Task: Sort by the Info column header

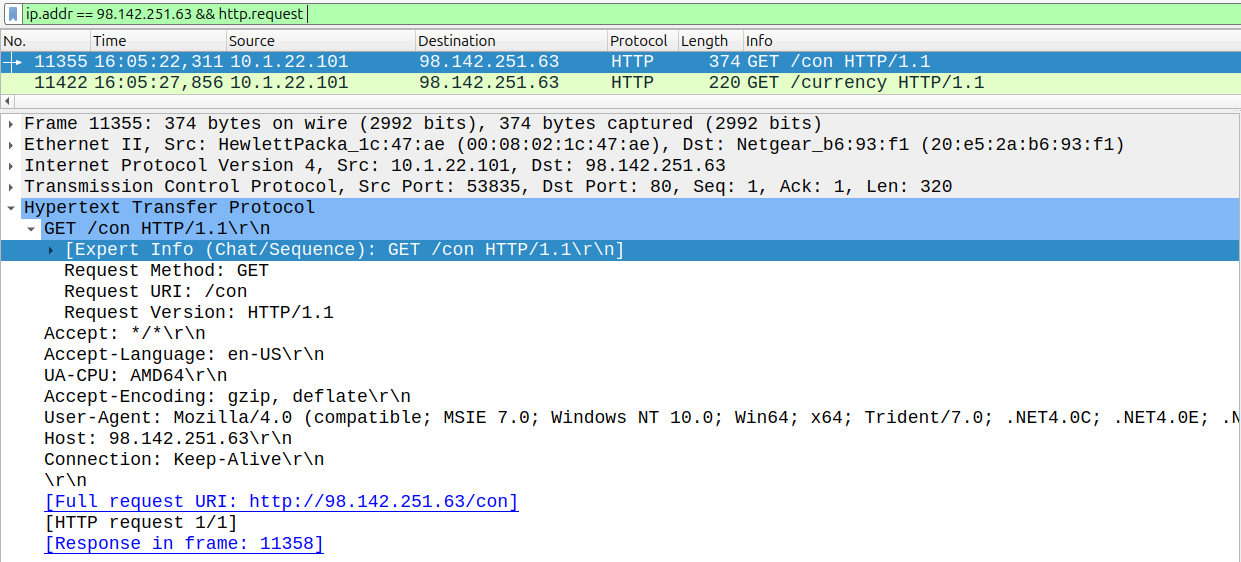Action: (x=992, y=41)
